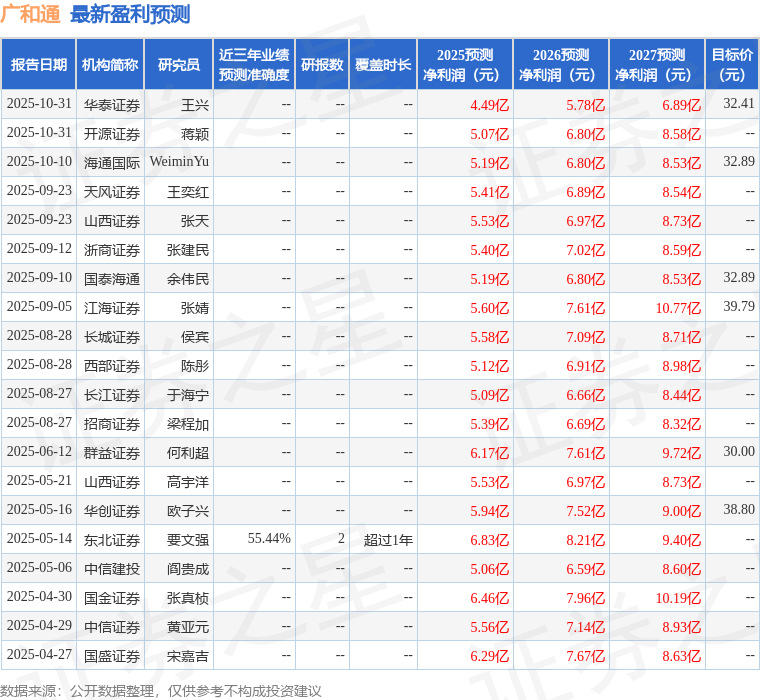Click 招商证券 institution cell
Viewport: 760px width, 700px height.
click(x=111, y=424)
